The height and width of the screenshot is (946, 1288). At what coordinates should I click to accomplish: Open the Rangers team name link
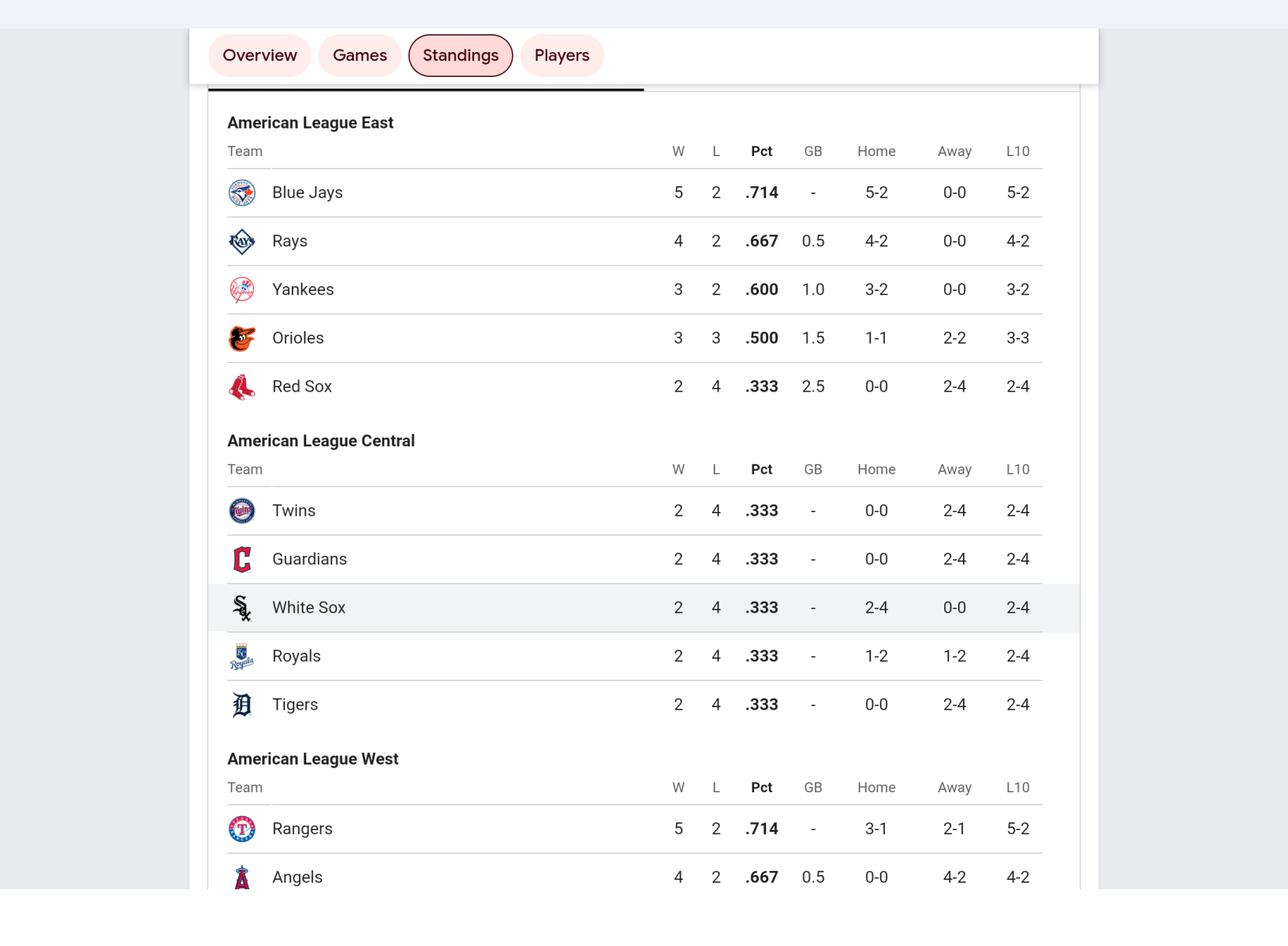pos(302,829)
